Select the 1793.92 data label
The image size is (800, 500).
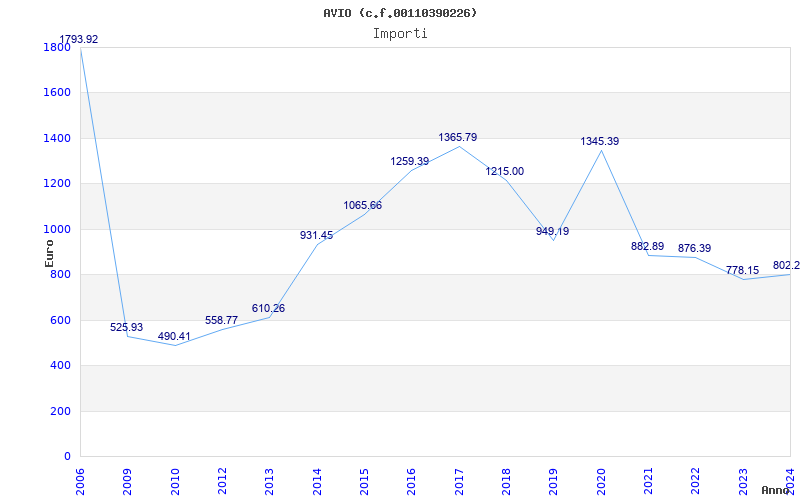79,39
